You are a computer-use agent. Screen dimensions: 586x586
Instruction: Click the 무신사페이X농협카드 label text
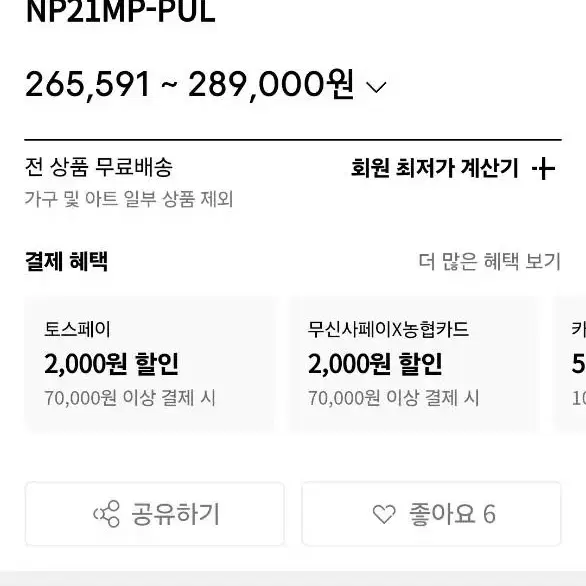pos(388,329)
